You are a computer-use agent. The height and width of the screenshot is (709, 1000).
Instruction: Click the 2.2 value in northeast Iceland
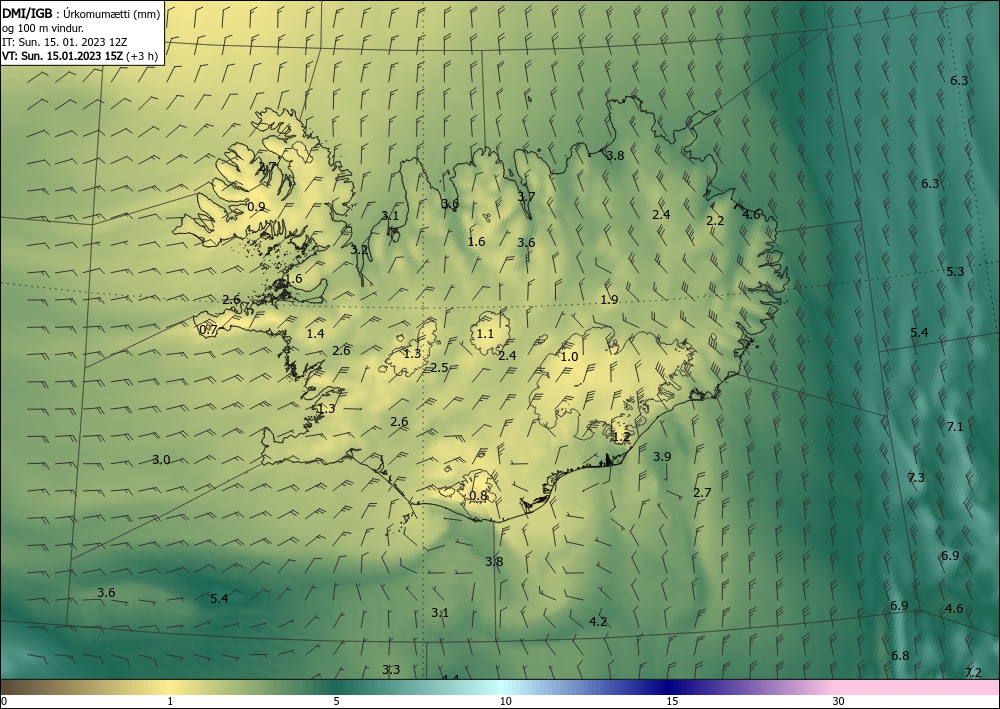[x=716, y=221]
